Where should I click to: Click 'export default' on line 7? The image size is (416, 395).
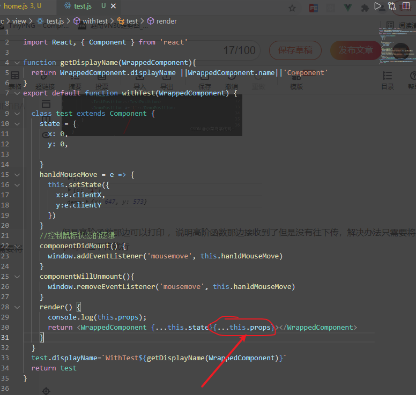(x=52, y=93)
